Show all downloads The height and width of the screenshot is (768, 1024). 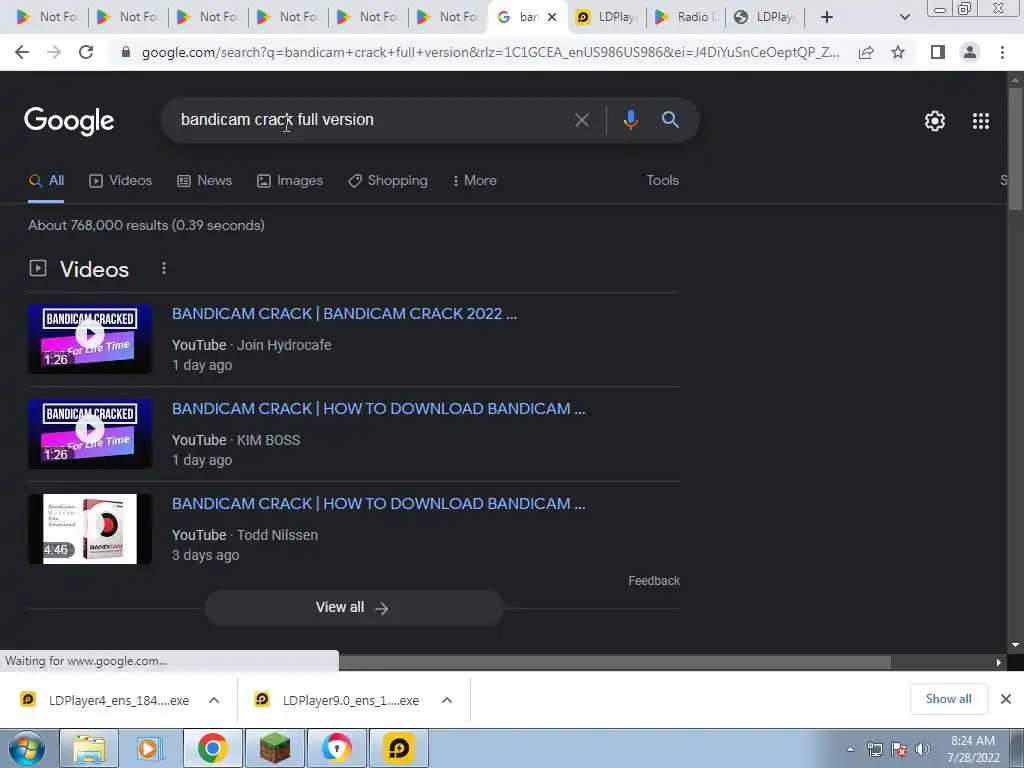[948, 699]
